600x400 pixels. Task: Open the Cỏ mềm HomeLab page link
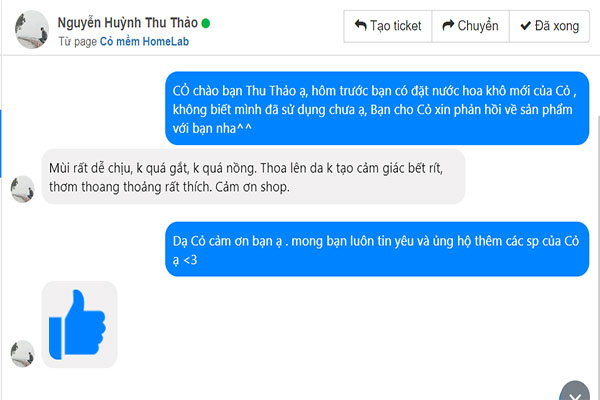tap(144, 41)
